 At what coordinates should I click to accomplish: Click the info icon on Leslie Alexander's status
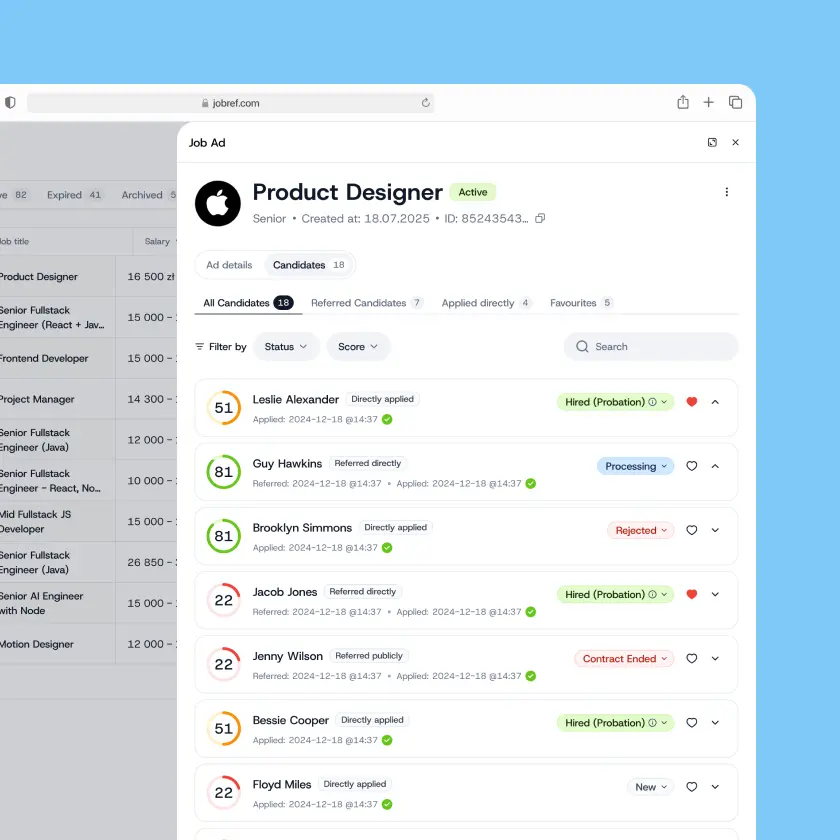[652, 402]
